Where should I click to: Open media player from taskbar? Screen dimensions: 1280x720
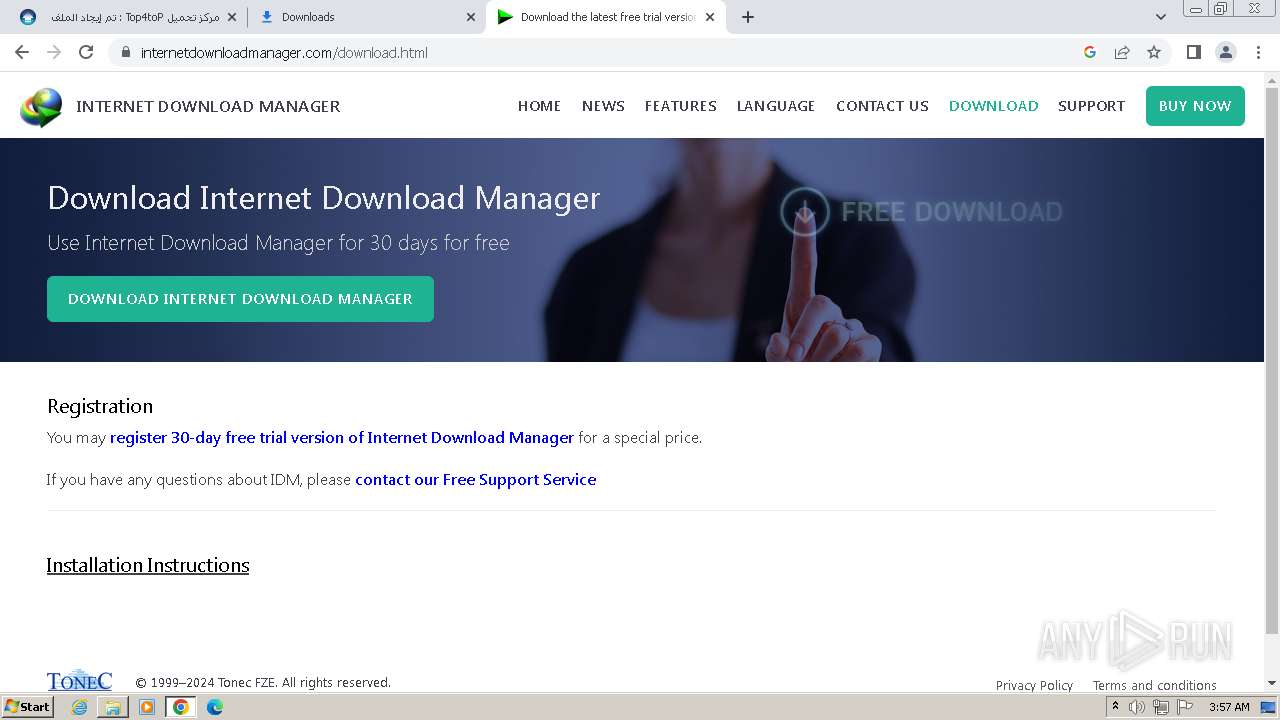[x=147, y=707]
